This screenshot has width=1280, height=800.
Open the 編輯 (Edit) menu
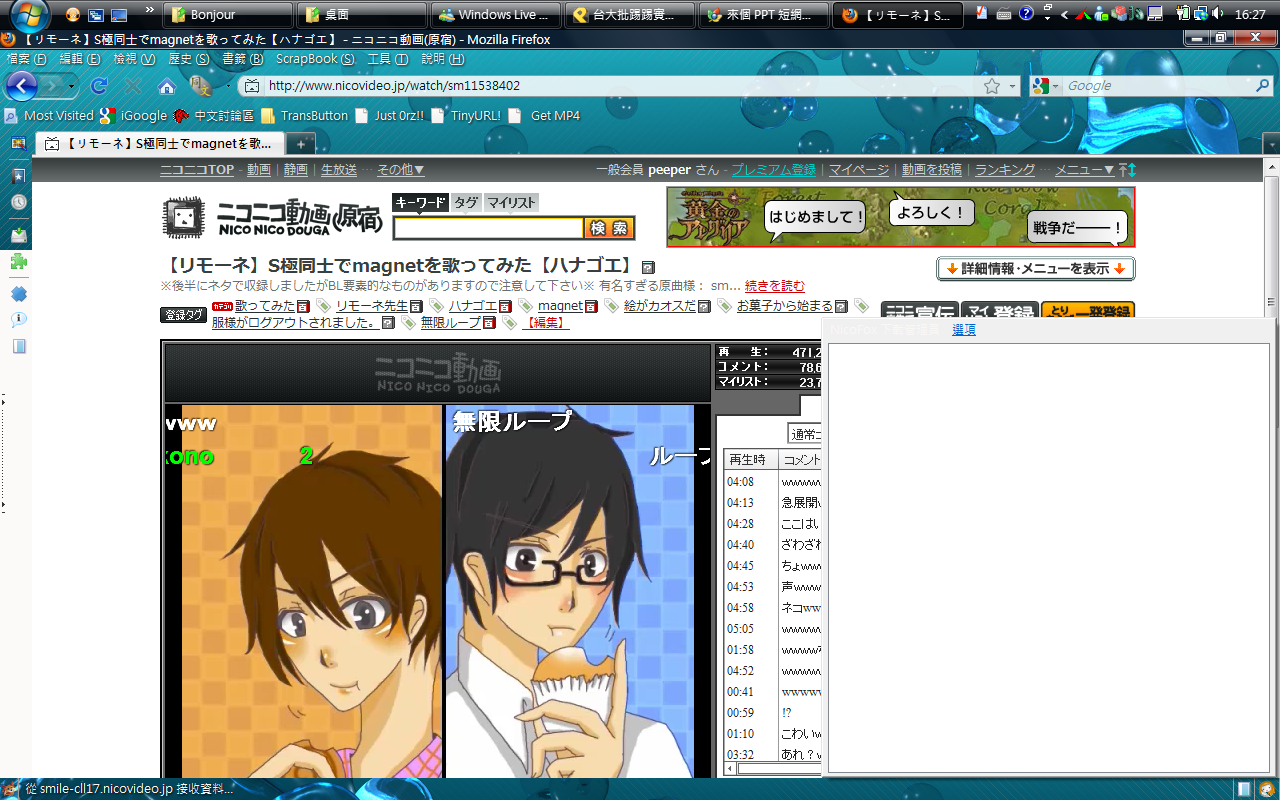80,59
